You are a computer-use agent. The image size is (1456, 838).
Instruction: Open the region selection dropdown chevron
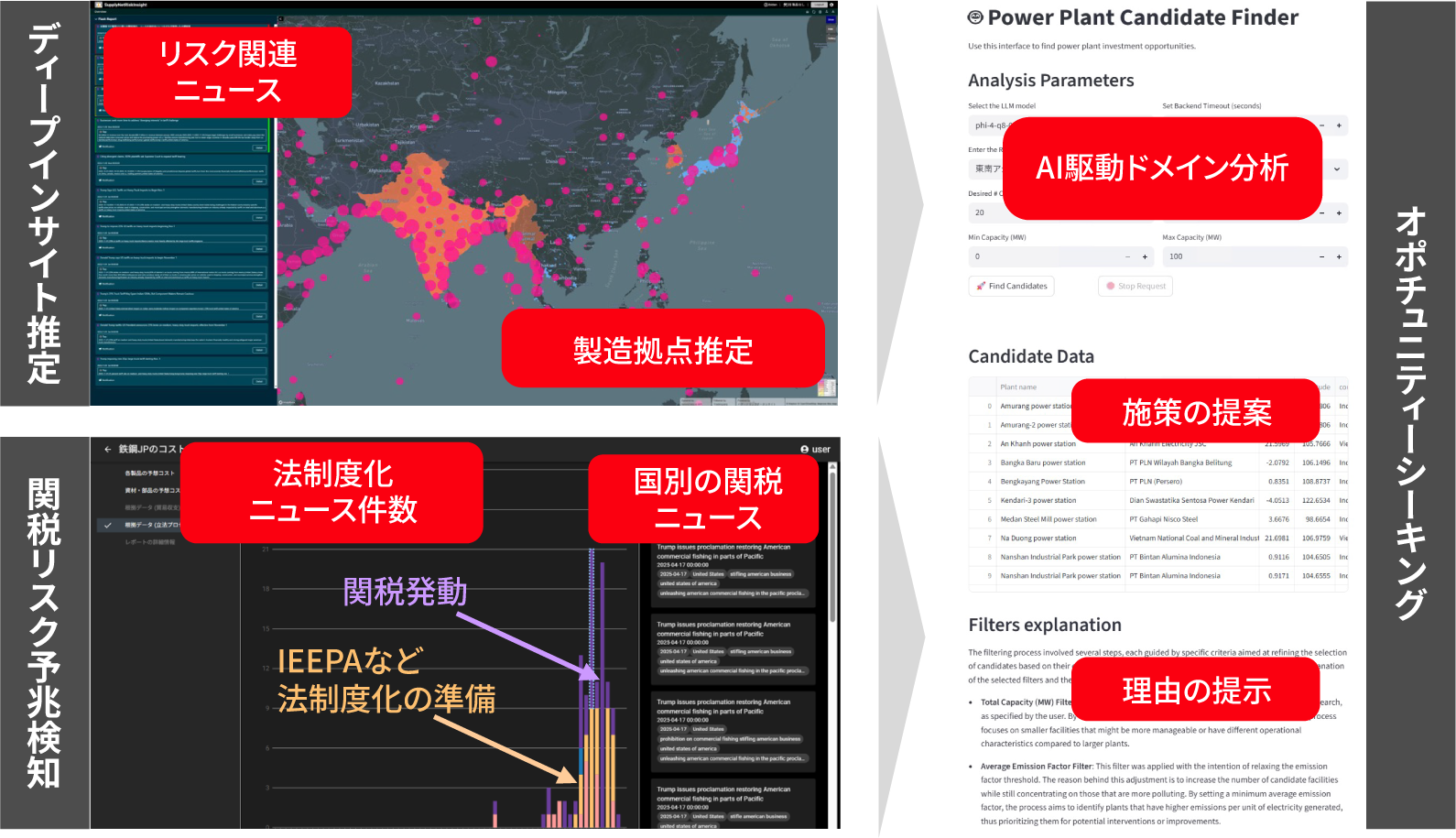[x=1337, y=169]
